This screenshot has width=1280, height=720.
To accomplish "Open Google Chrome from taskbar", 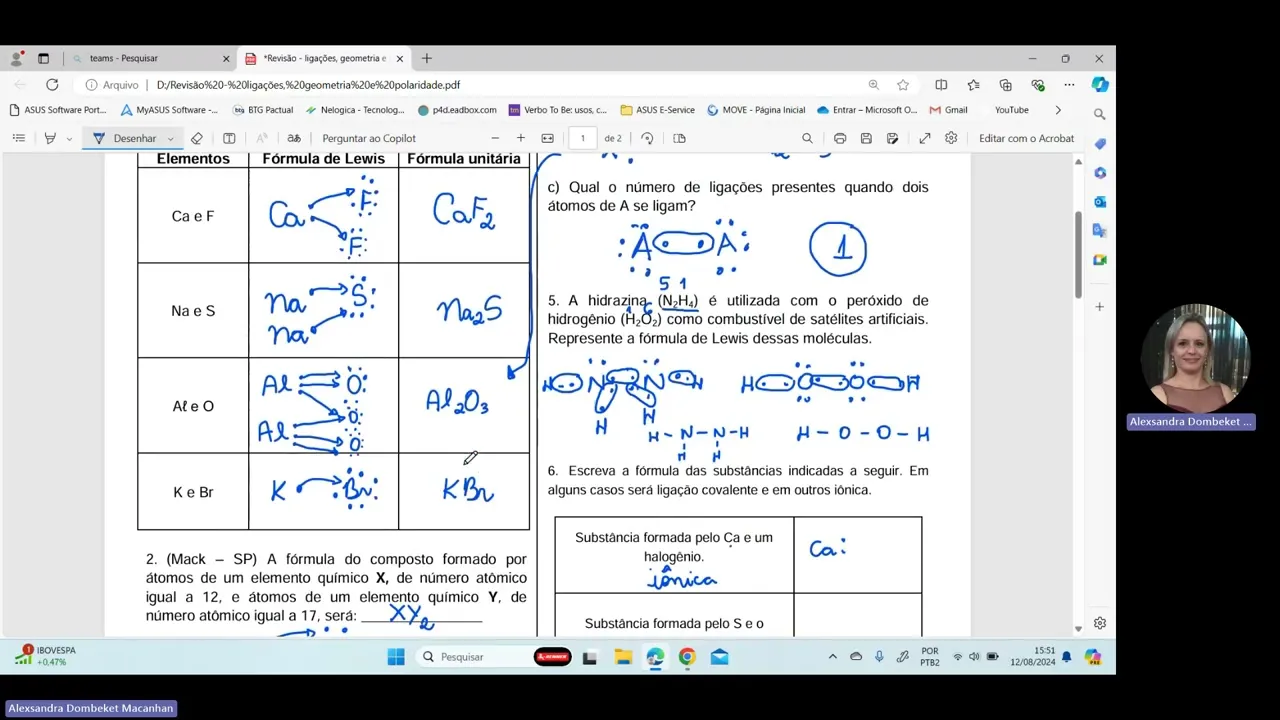I will 687,657.
